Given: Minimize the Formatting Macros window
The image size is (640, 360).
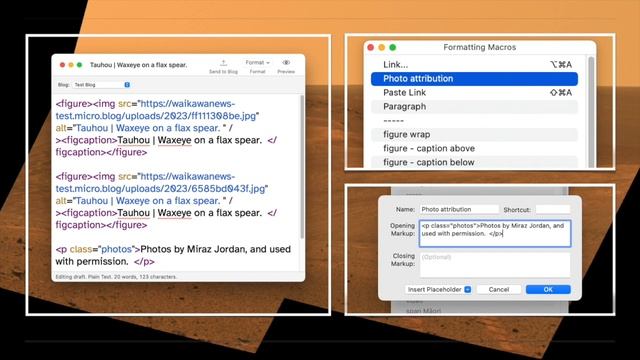Looking at the screenshot, I should tap(382, 47).
